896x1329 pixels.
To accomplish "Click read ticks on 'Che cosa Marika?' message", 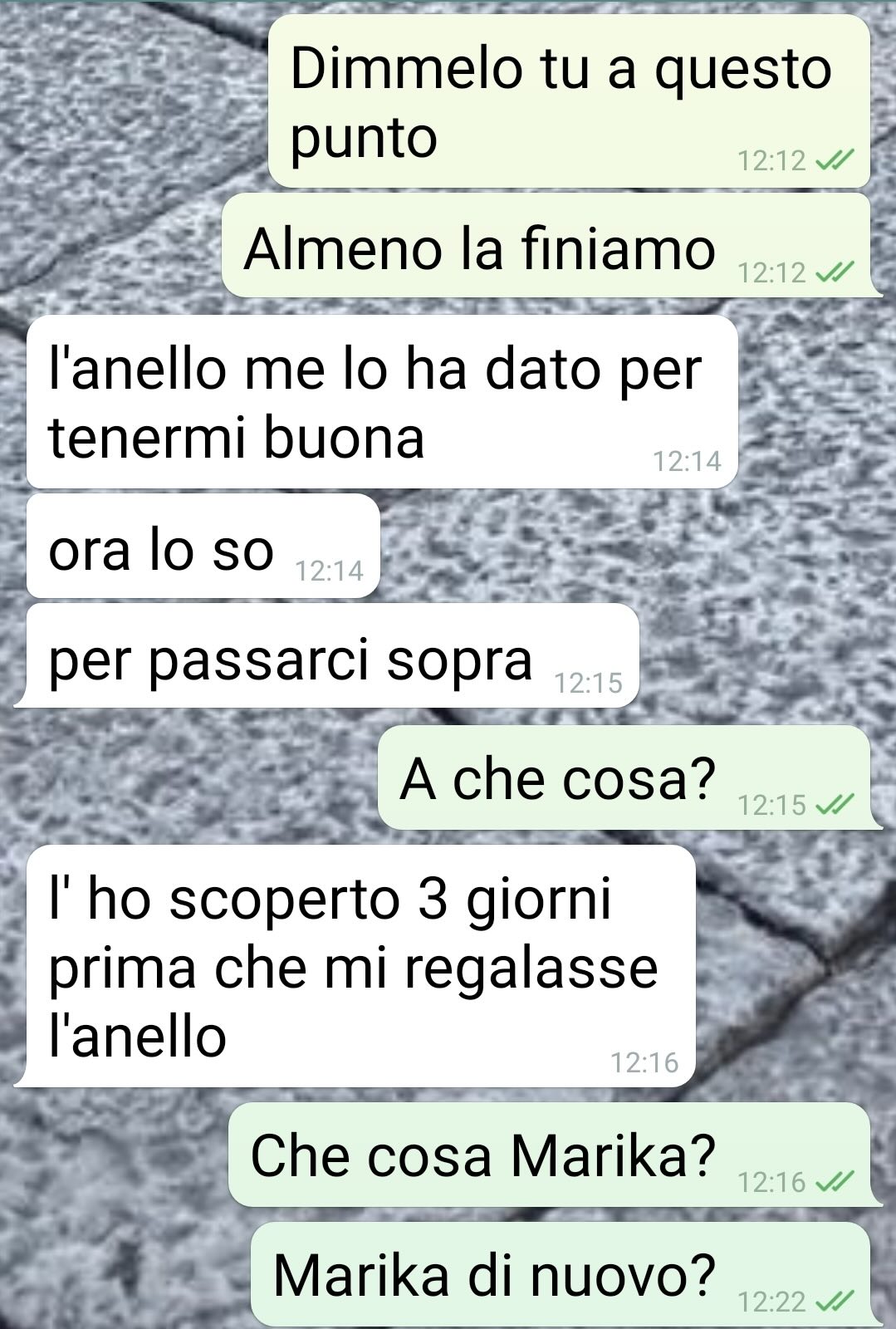I will pyautogui.click(x=834, y=1180).
